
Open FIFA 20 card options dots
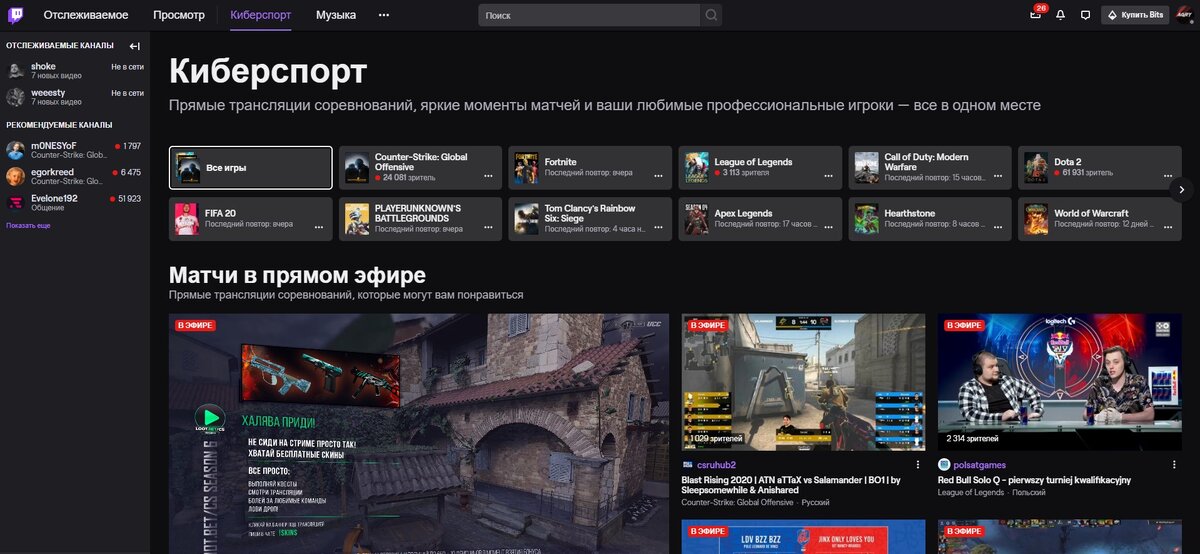tap(319, 227)
